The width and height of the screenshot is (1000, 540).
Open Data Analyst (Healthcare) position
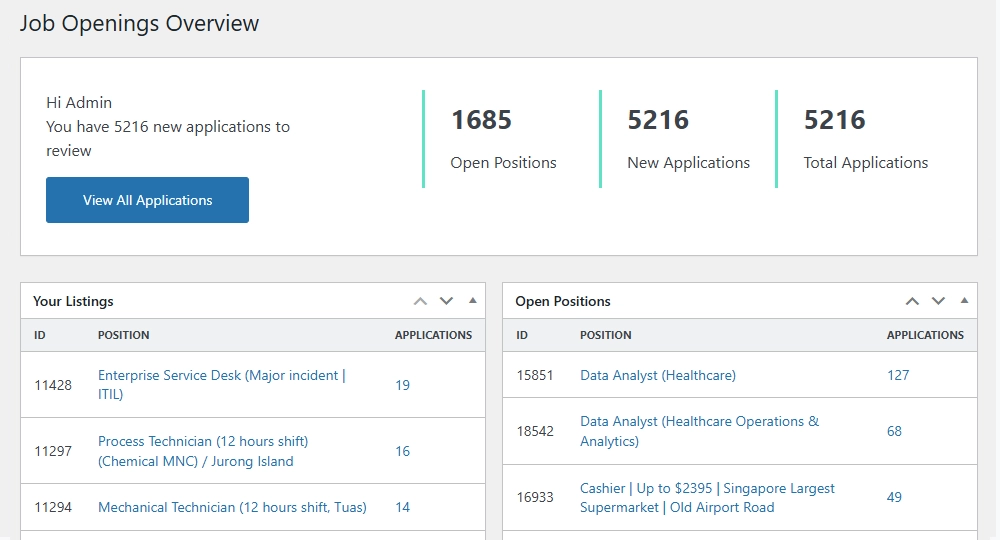coord(657,375)
